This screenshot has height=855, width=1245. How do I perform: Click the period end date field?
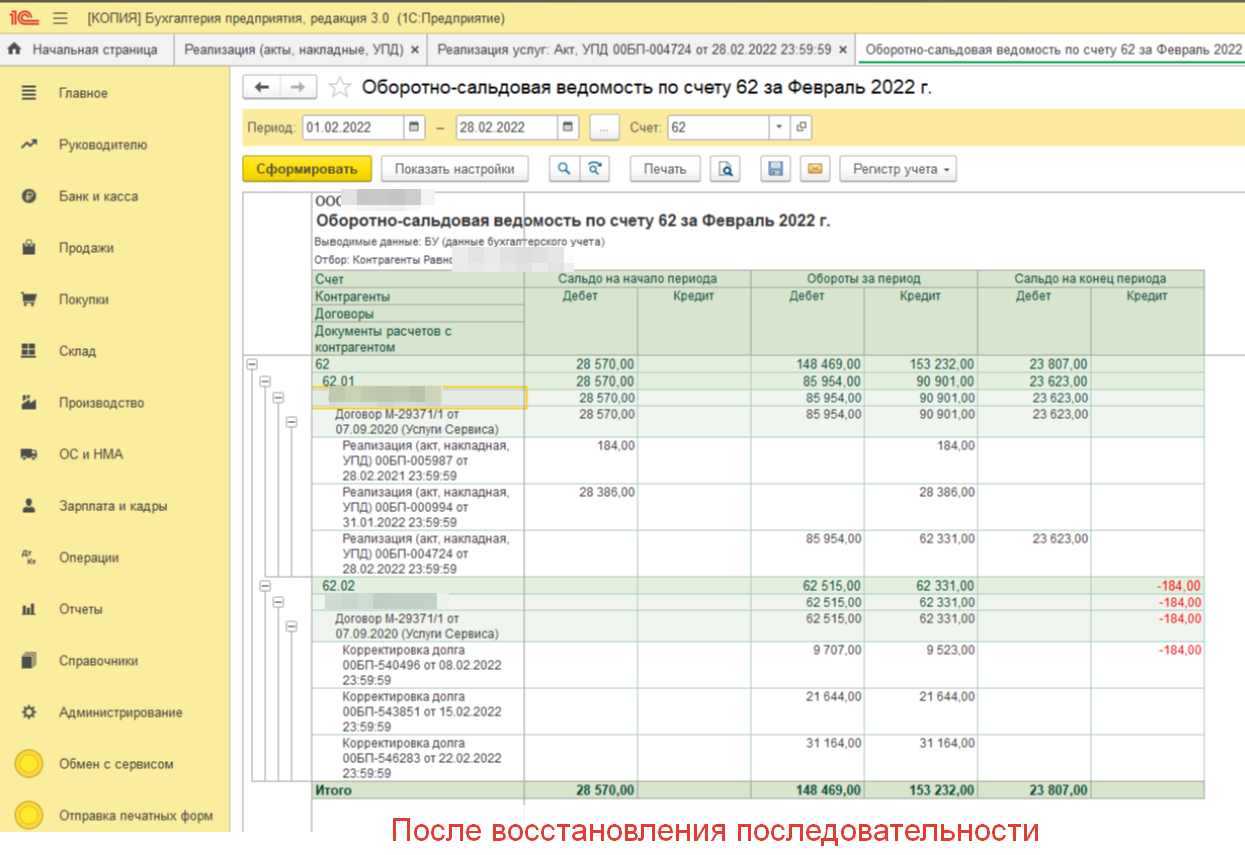507,128
